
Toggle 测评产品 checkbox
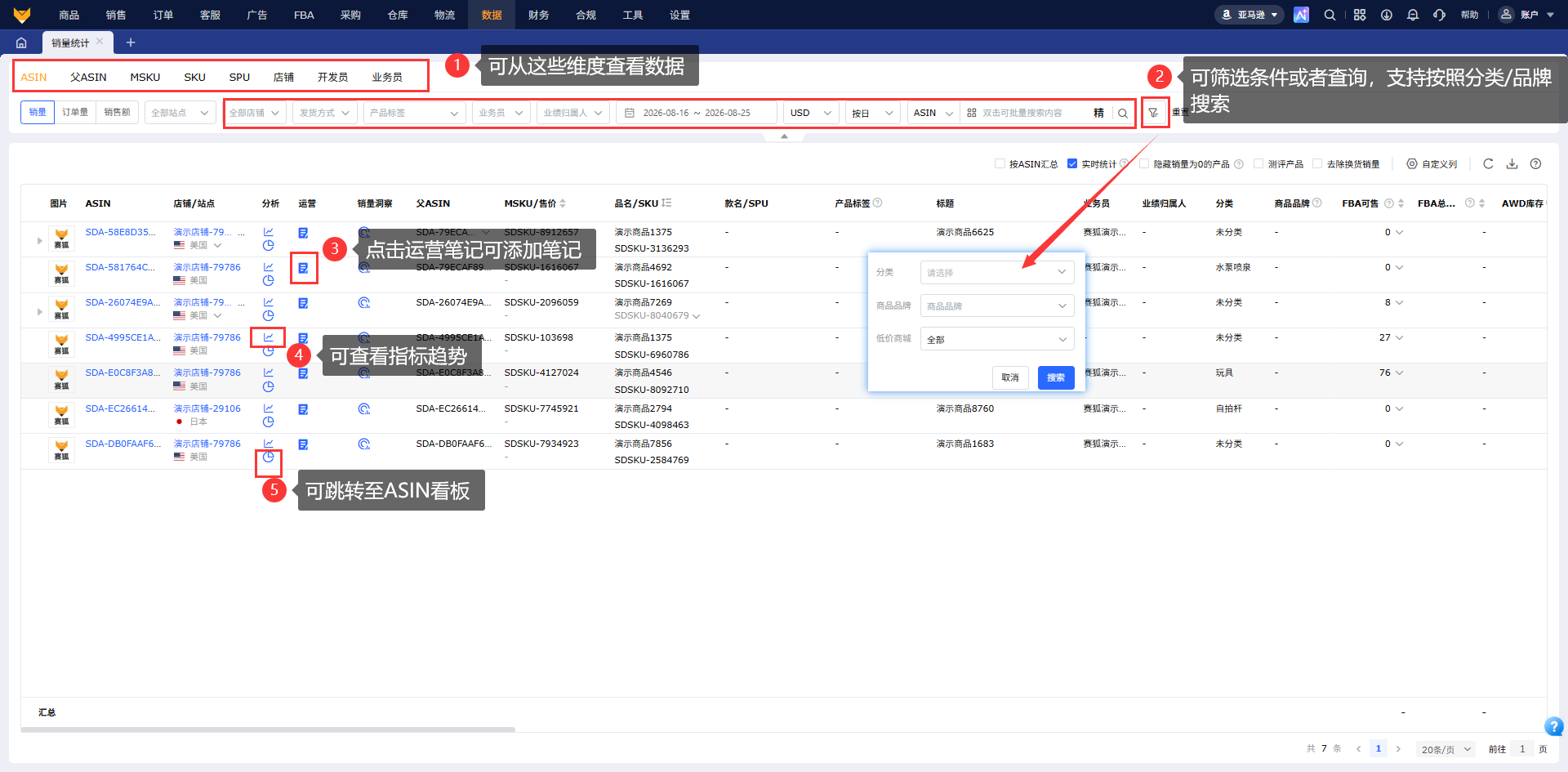tap(1258, 163)
